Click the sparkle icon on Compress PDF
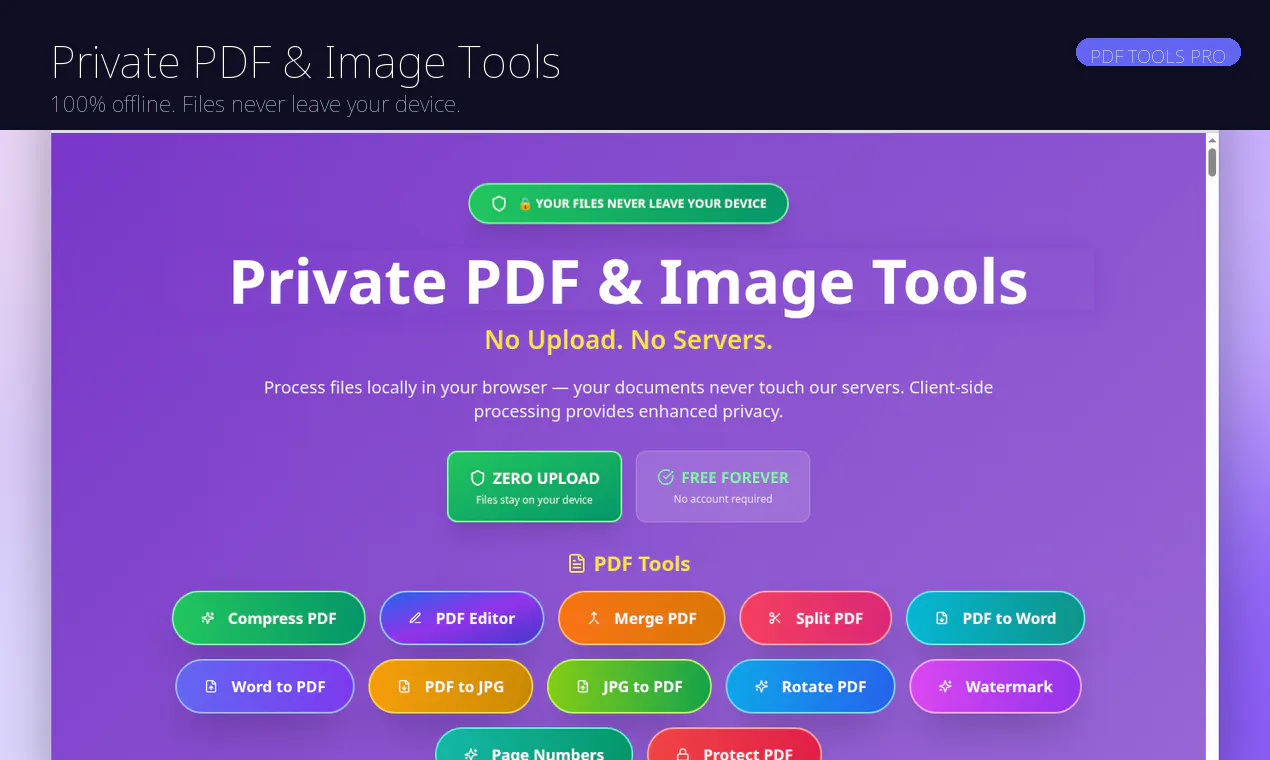Viewport: 1270px width, 760px height. pyautogui.click(x=208, y=618)
